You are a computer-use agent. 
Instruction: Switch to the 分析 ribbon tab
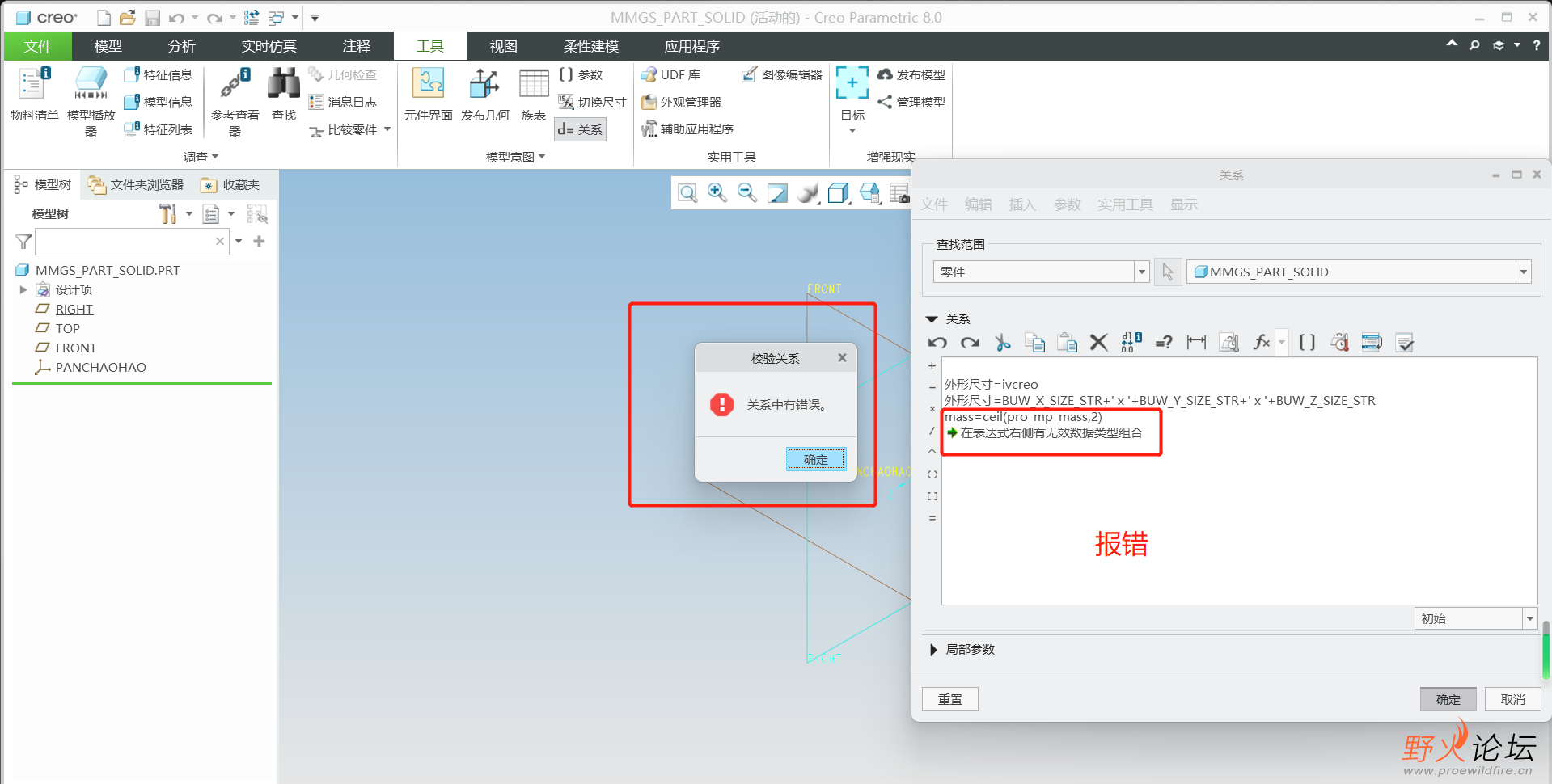181,46
